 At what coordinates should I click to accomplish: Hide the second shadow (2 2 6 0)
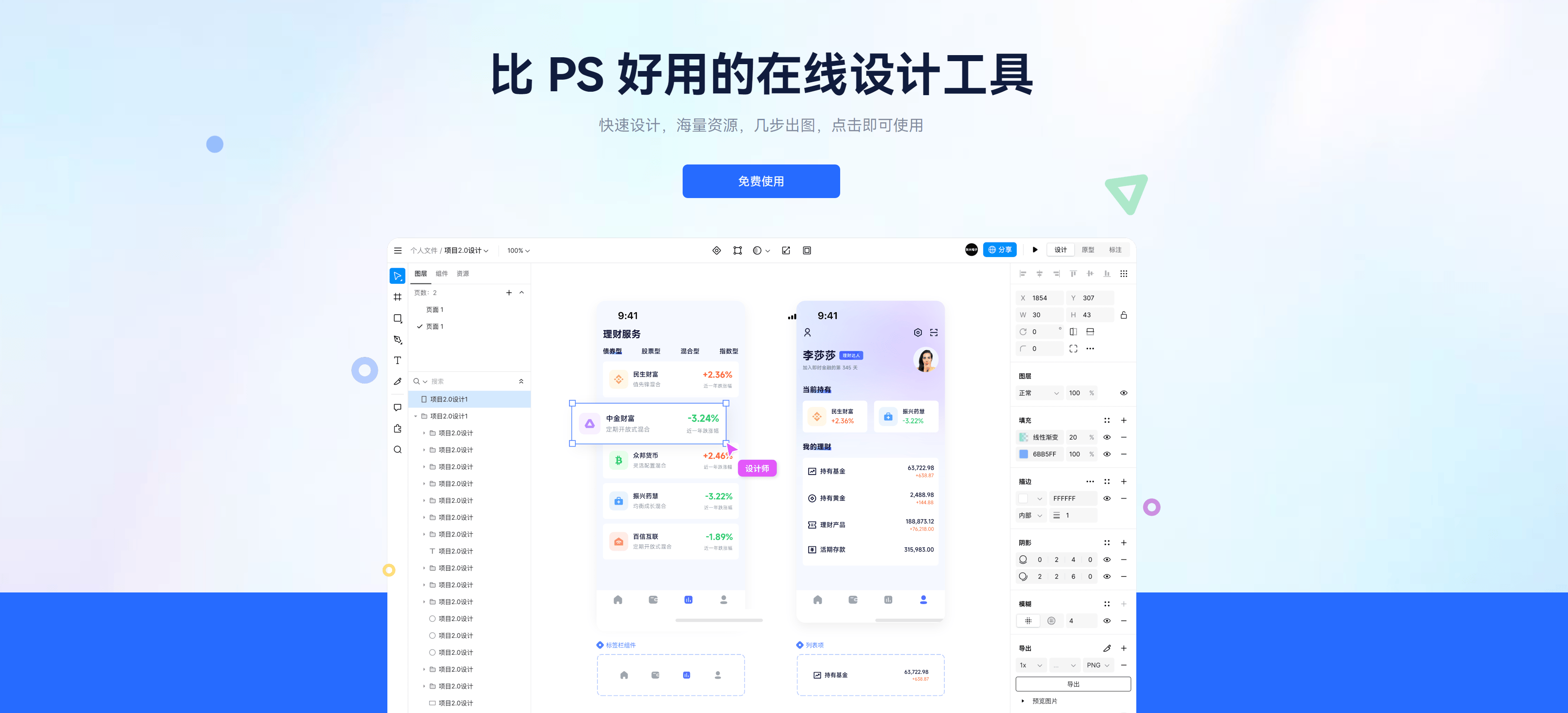pos(1107,577)
